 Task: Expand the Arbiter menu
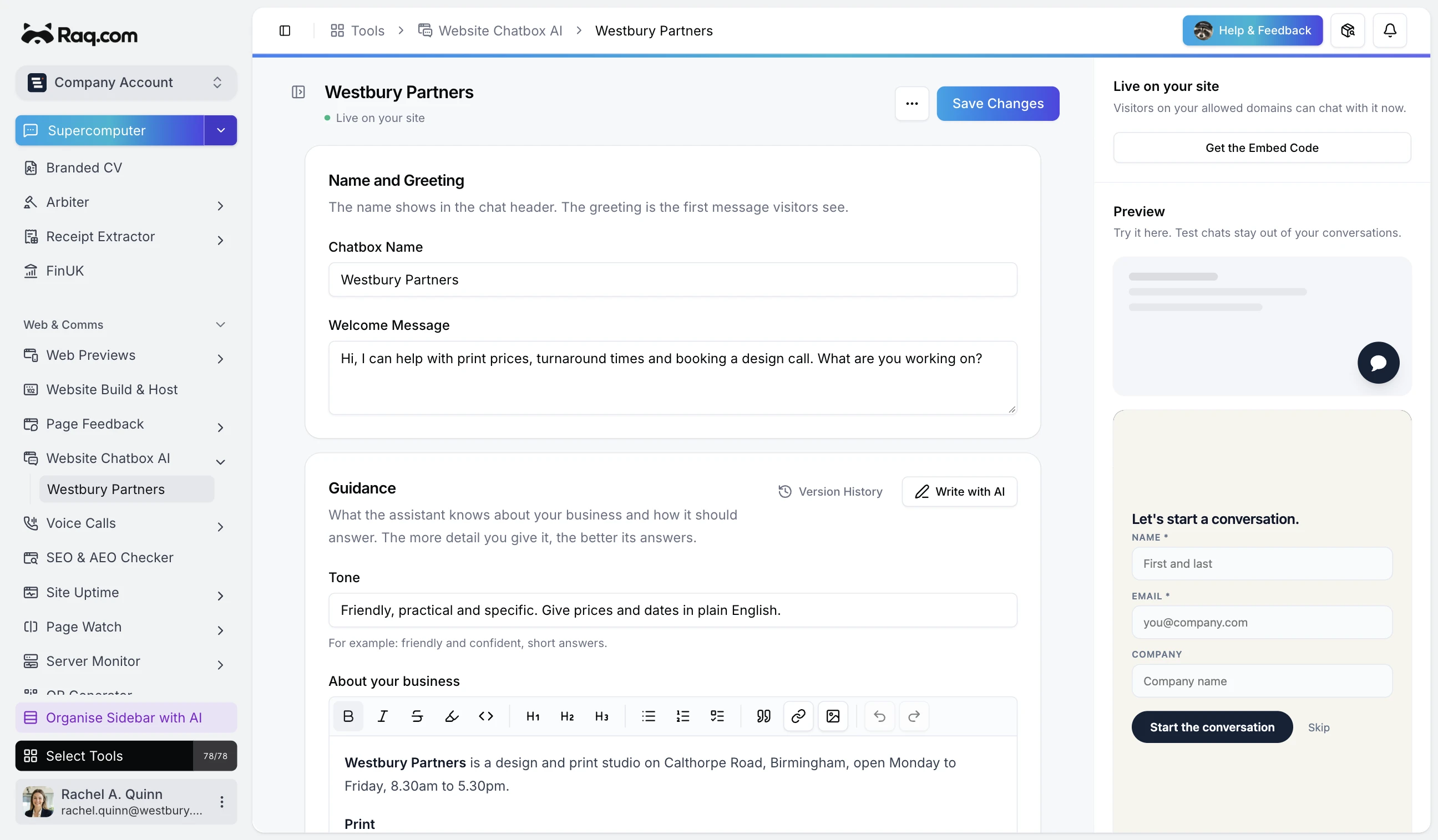(220, 205)
